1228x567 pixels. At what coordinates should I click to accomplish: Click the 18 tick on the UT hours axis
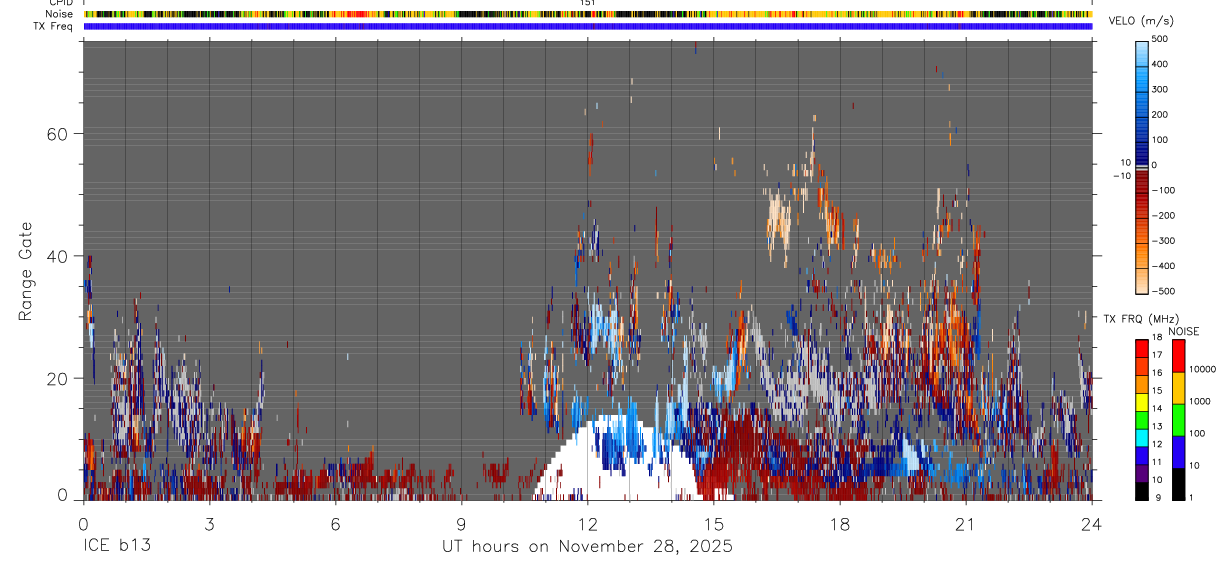tap(840, 524)
